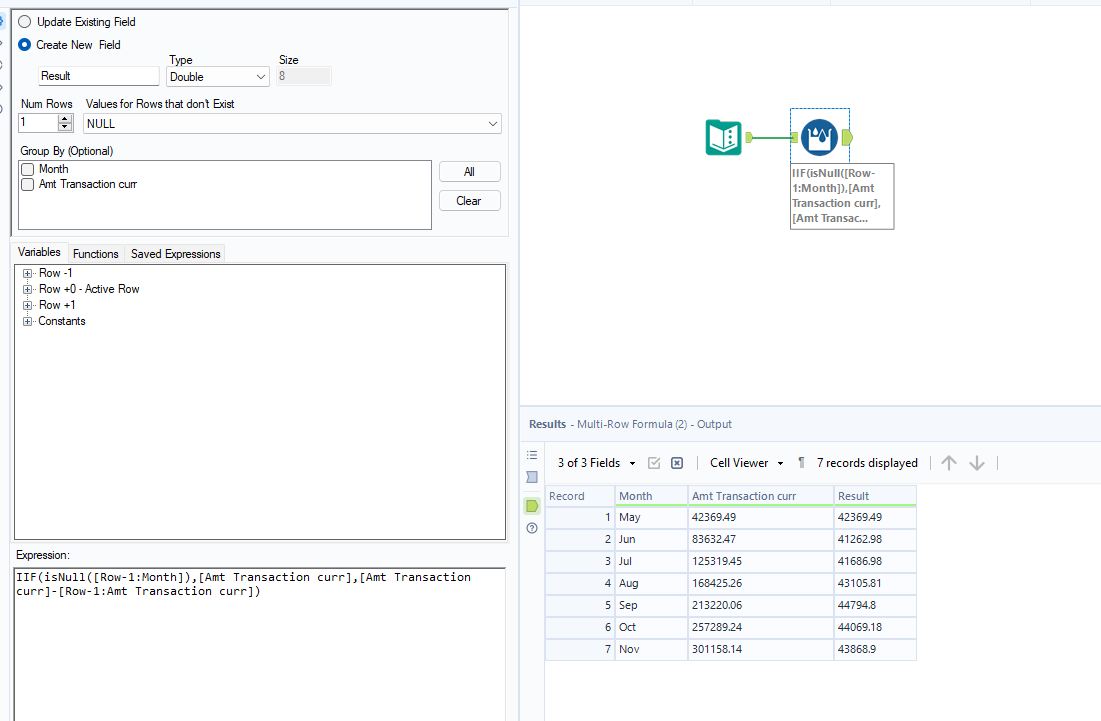Increase Num Rows with the up stepper
Screen dimensions: 1101x721
tap(62, 119)
